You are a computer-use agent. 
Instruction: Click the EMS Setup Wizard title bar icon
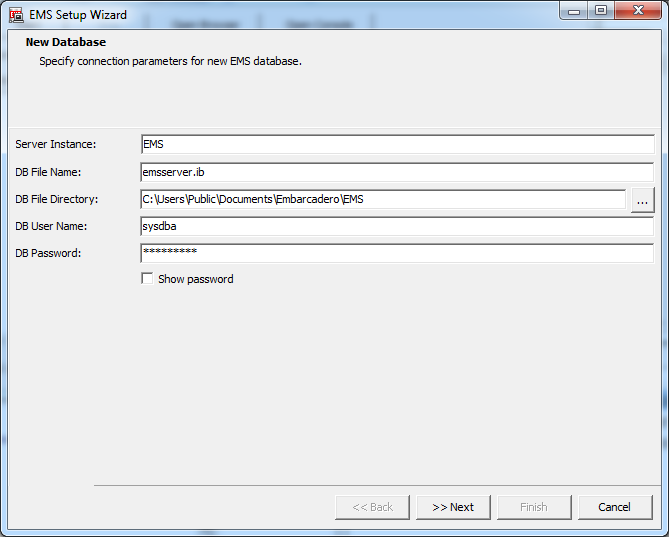point(16,15)
